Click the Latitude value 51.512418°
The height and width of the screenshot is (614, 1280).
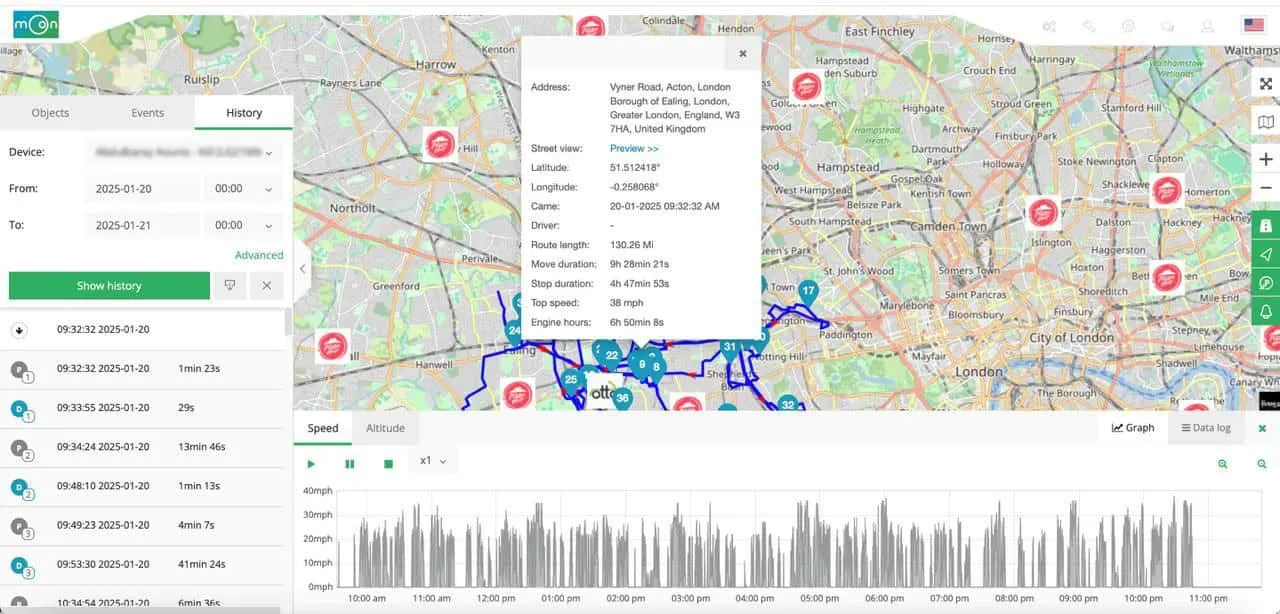click(635, 168)
